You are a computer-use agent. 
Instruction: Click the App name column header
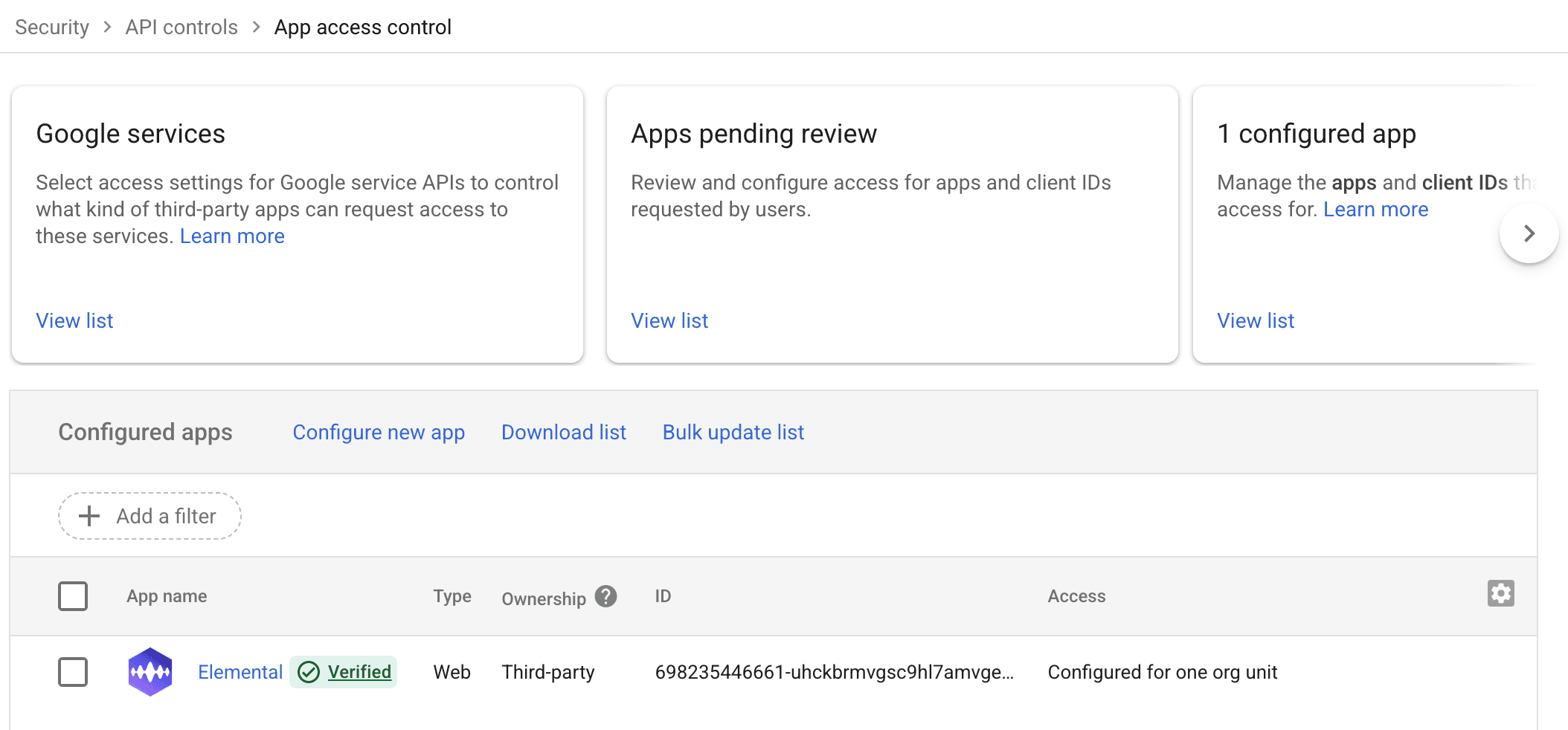tap(167, 596)
